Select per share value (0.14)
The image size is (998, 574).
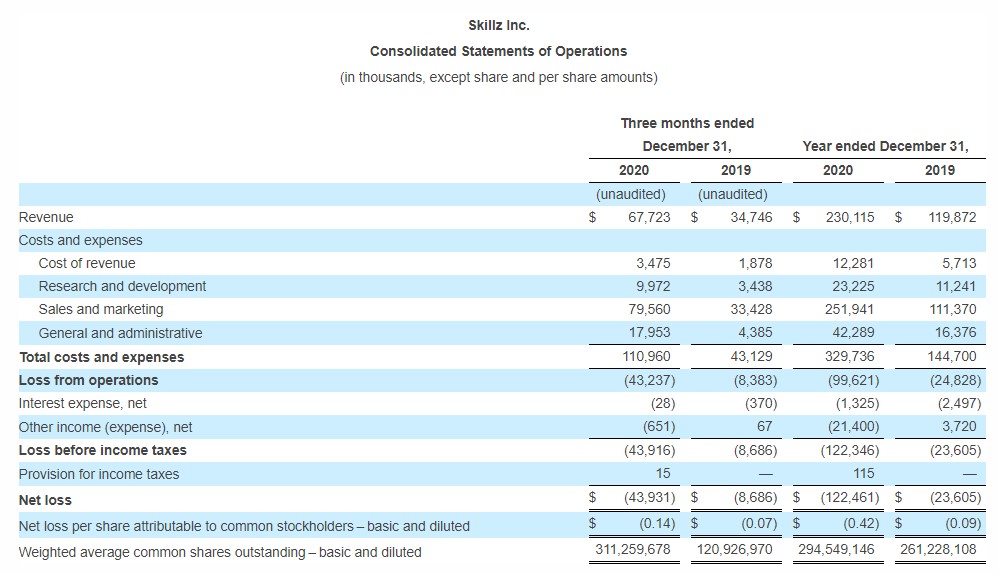(x=657, y=524)
